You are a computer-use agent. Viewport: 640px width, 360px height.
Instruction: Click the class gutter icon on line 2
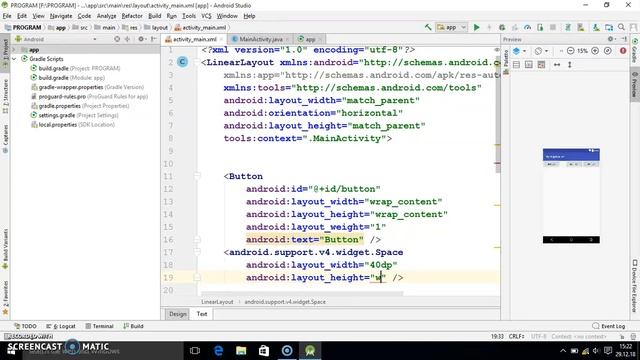click(x=182, y=62)
